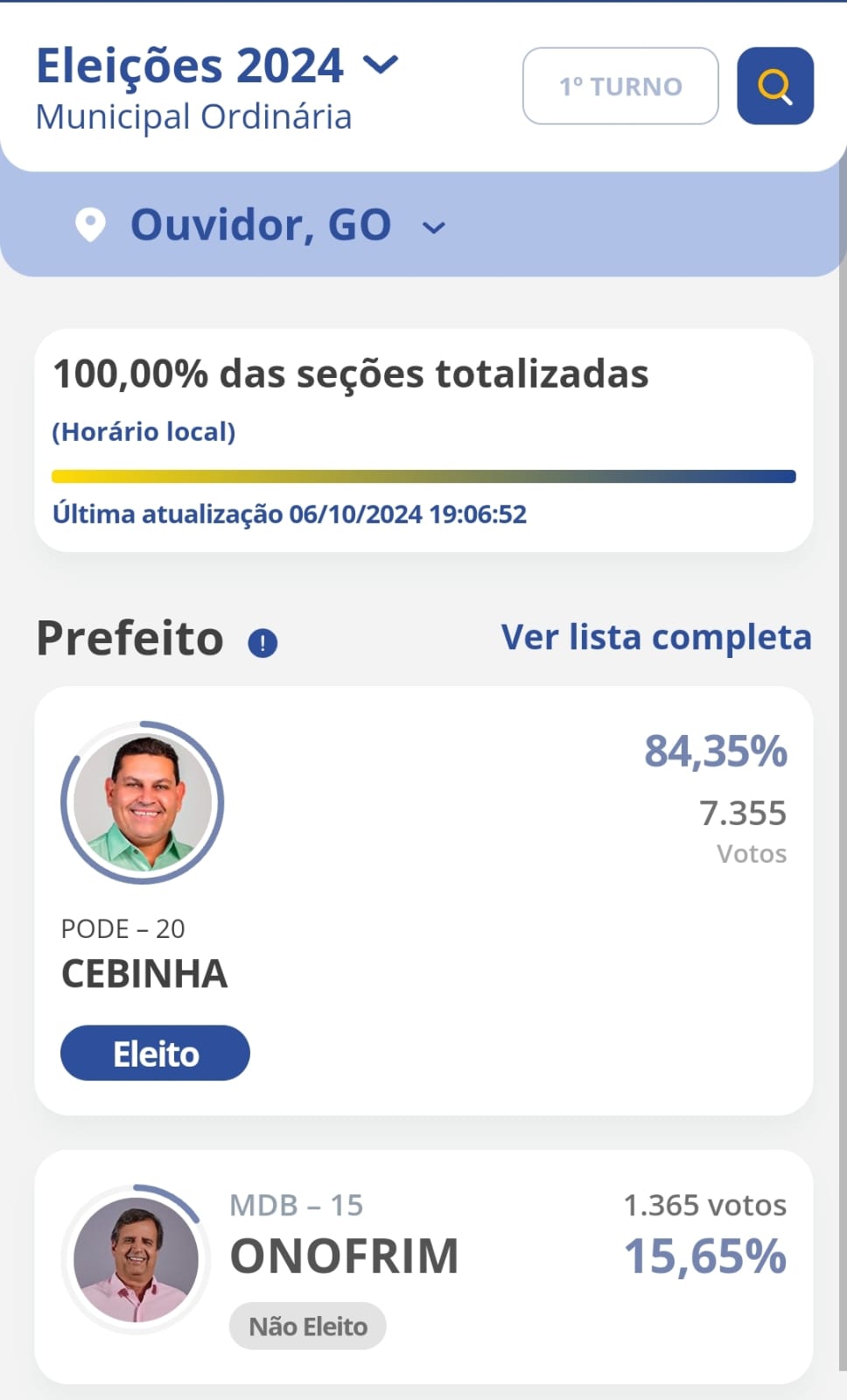Click the grey Não Eleito badge
This screenshot has width=847, height=1400.
(x=307, y=1326)
